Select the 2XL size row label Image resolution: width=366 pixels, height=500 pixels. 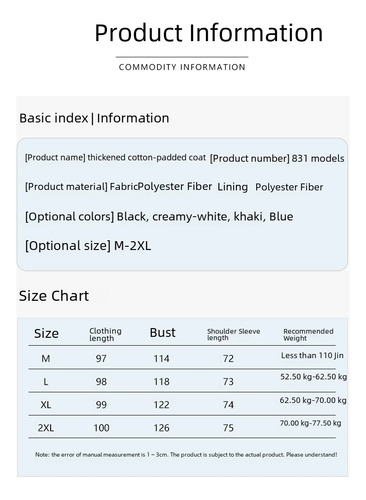tap(46, 428)
